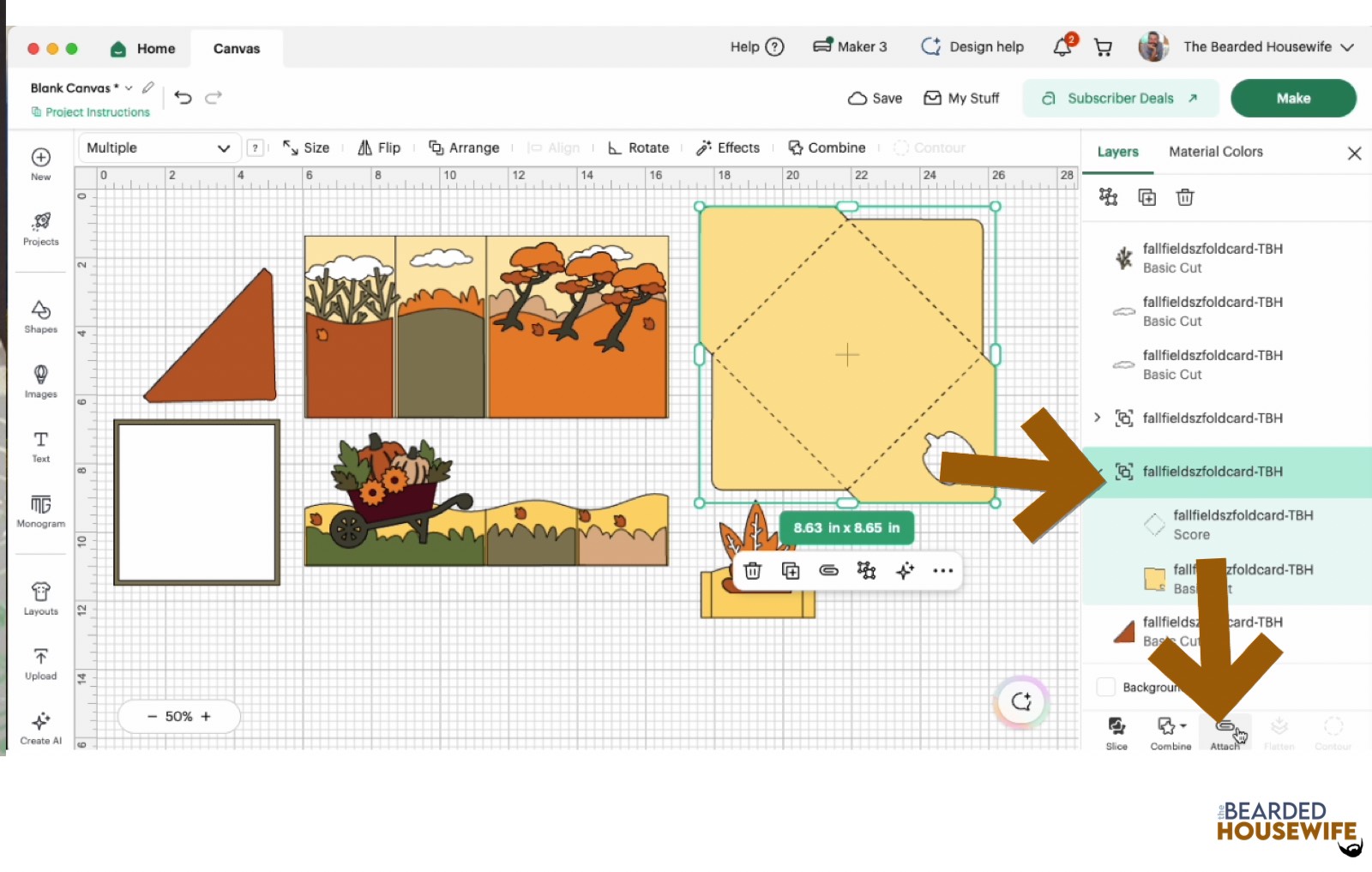Screen dimensions: 1372x872
Task: Duplicate layer from Layers panel toolbar
Action: 1147,197
